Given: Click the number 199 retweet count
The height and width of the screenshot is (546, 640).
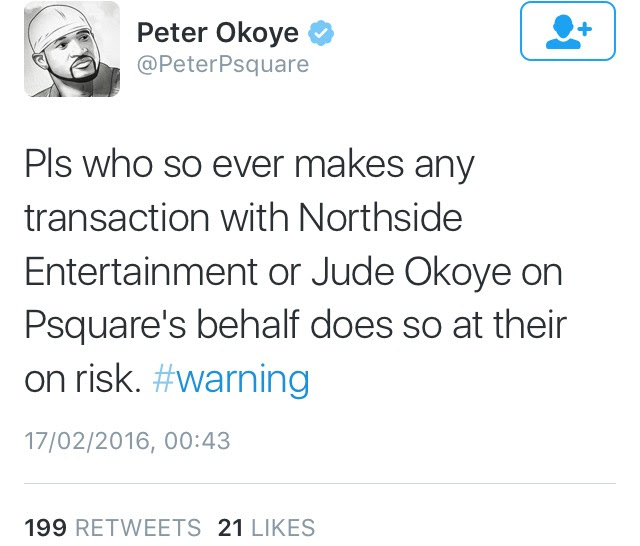Looking at the screenshot, I should coord(46,527).
